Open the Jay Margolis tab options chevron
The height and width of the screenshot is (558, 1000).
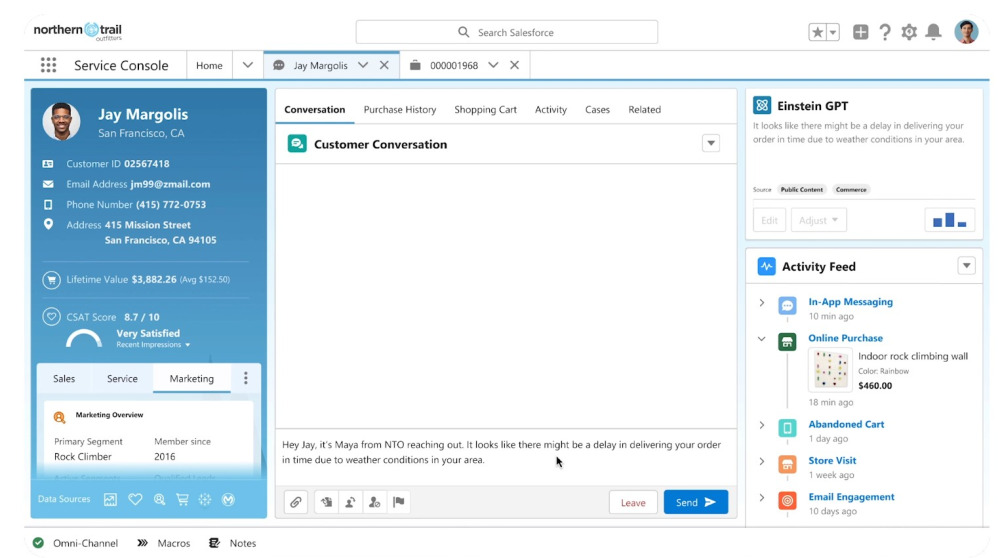click(363, 65)
